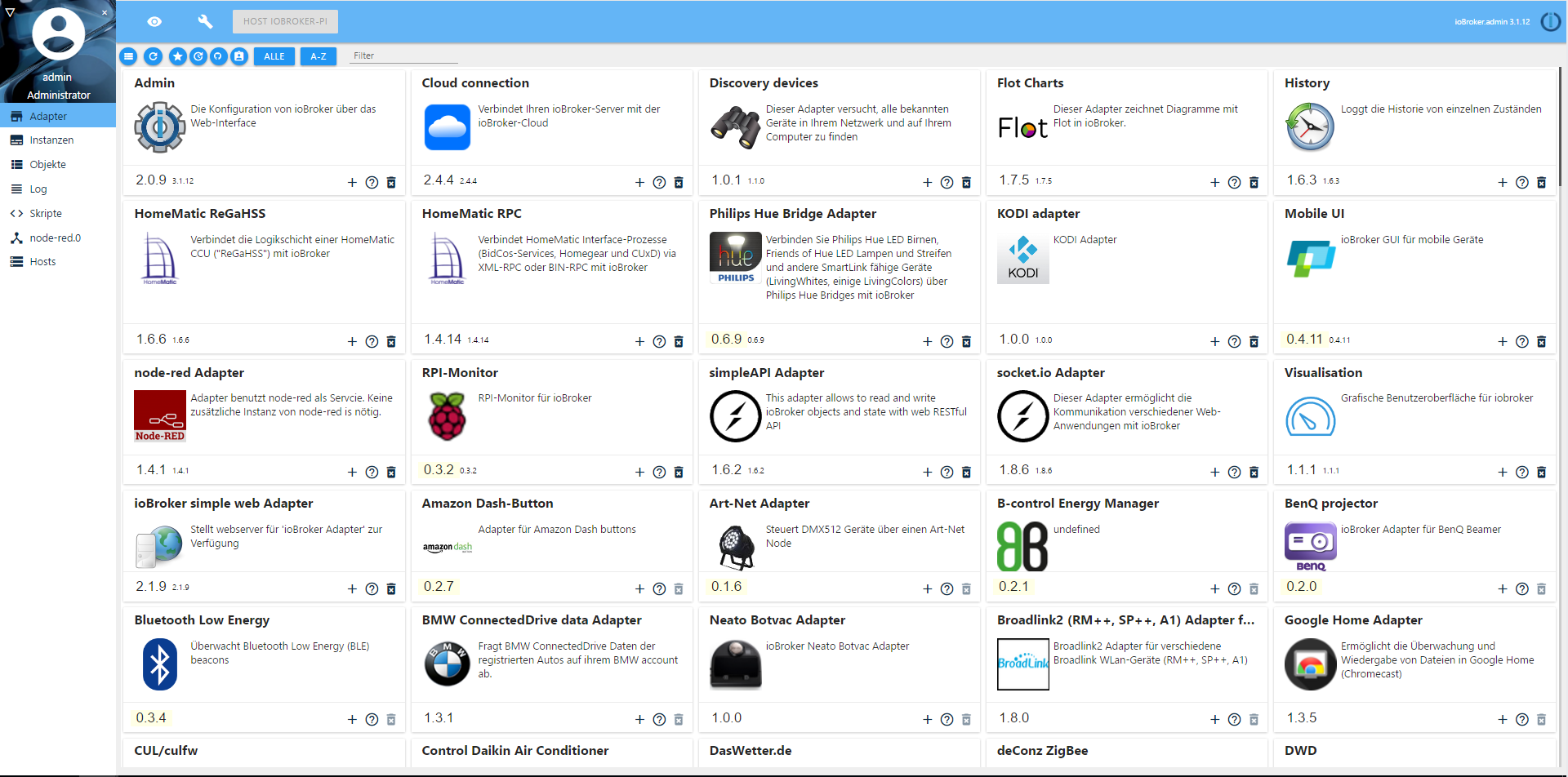The height and width of the screenshot is (777, 1568).
Task: Open the A-Z sort order menu
Action: (x=318, y=56)
